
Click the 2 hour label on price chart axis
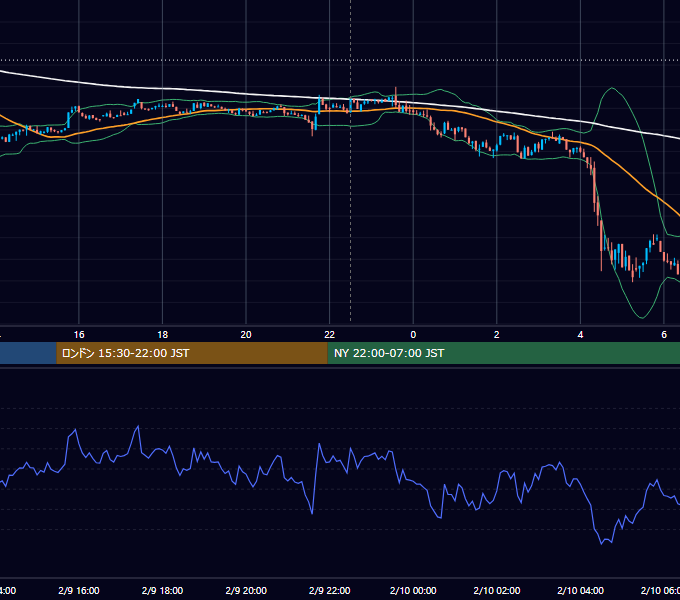pos(497,335)
